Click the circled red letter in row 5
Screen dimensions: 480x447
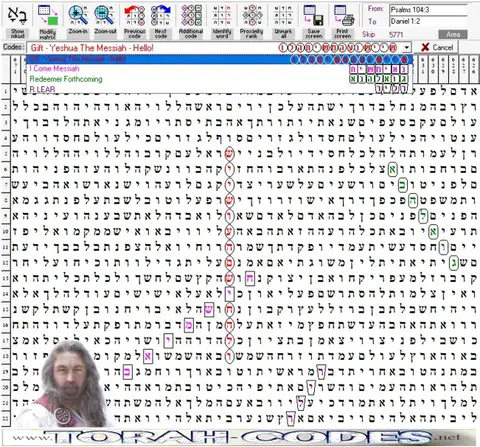tap(229, 154)
